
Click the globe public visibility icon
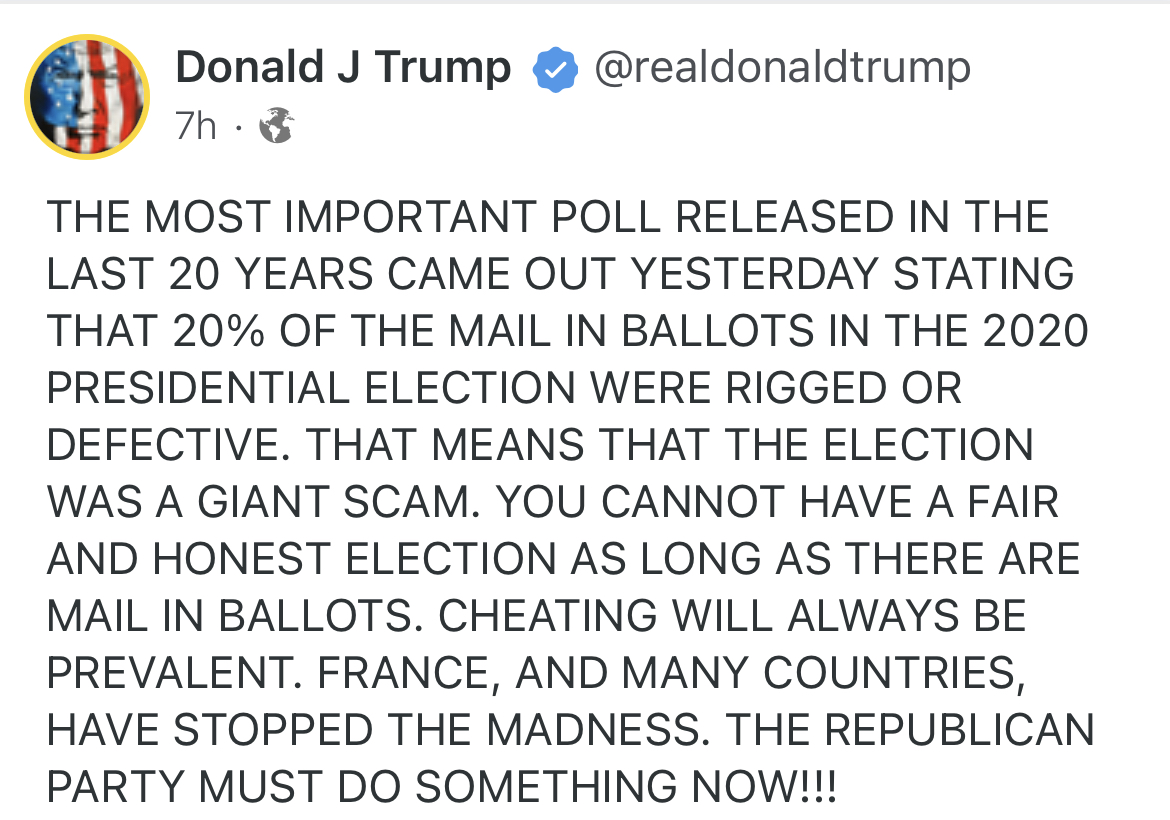click(x=276, y=127)
